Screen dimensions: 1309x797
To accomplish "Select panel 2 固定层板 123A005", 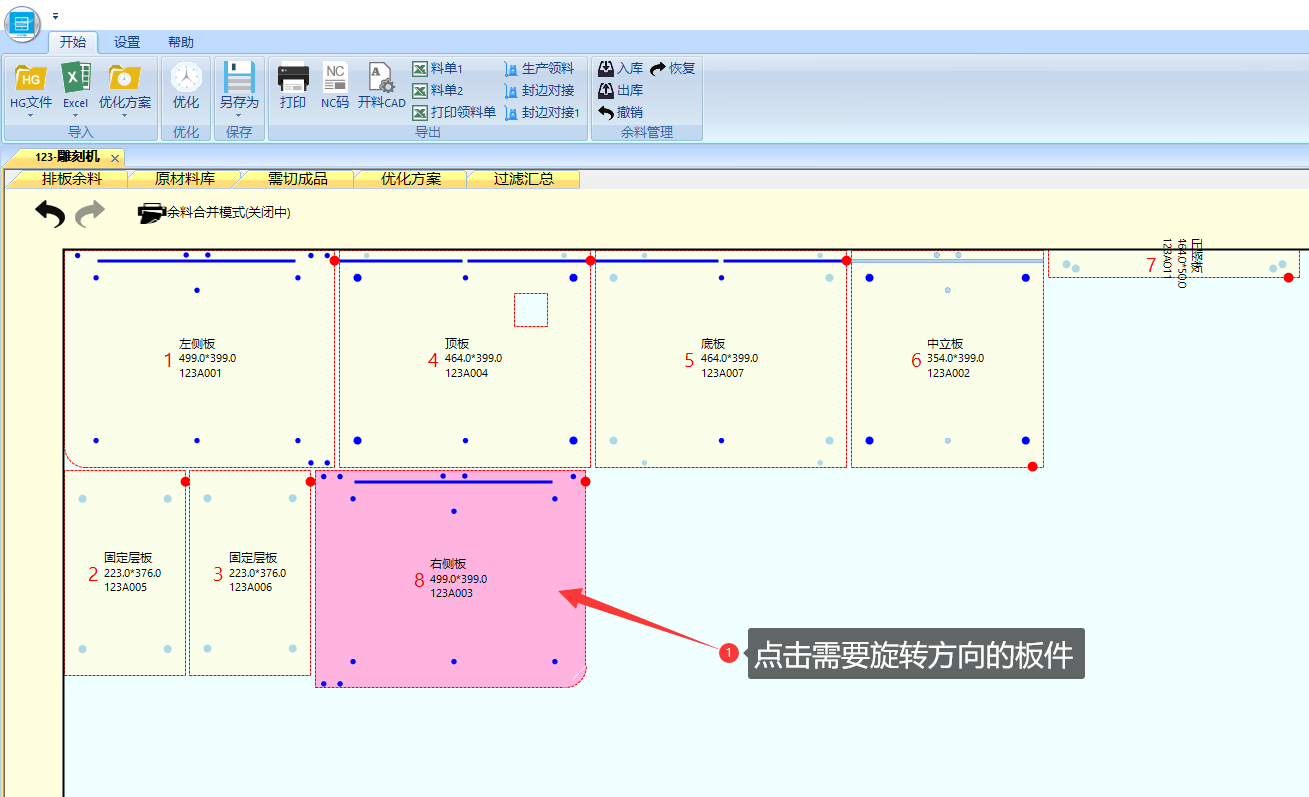I will pyautogui.click(x=125, y=573).
